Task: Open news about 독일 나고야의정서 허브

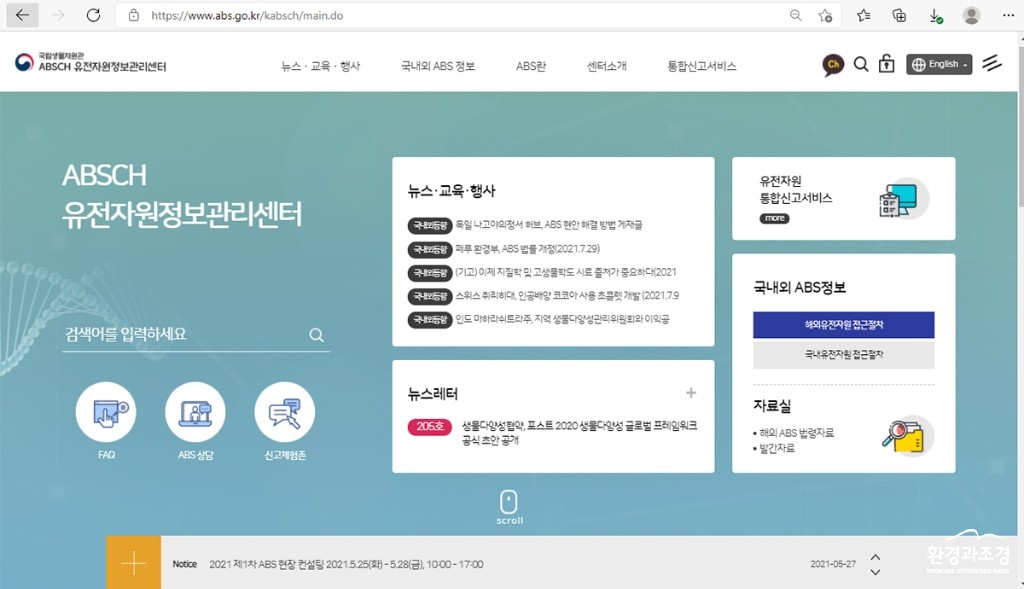Action: pos(549,225)
